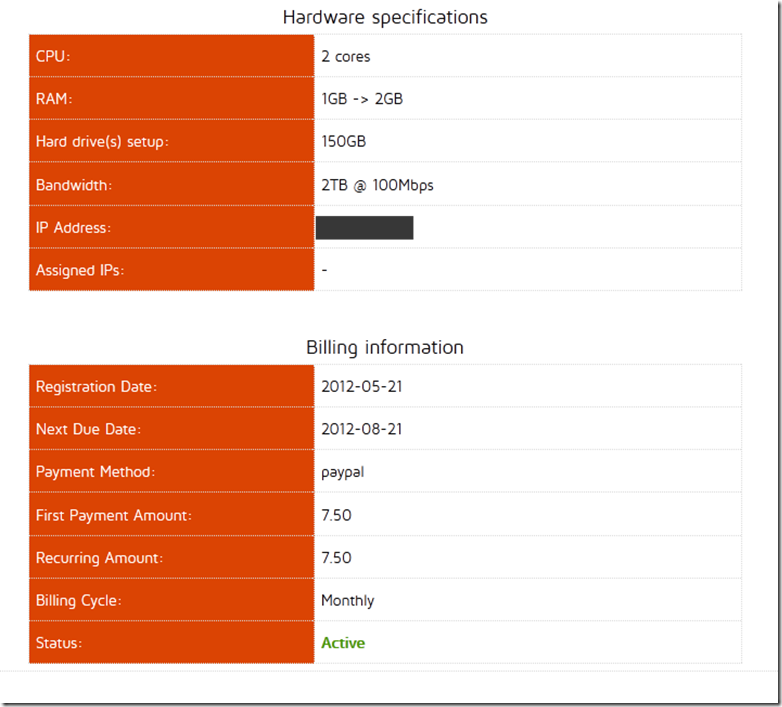This screenshot has height=707, width=782.
Task: Click the '2012-08-21' due date value
Action: point(362,429)
